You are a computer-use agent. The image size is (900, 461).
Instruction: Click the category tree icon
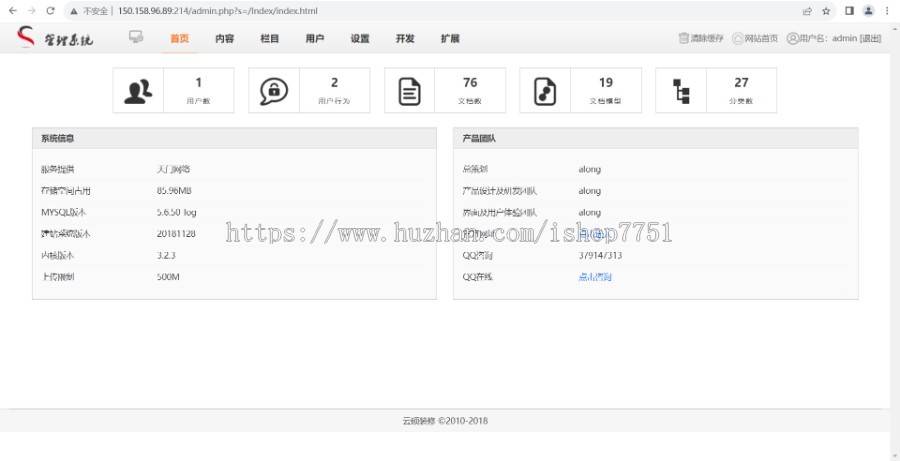[x=681, y=91]
